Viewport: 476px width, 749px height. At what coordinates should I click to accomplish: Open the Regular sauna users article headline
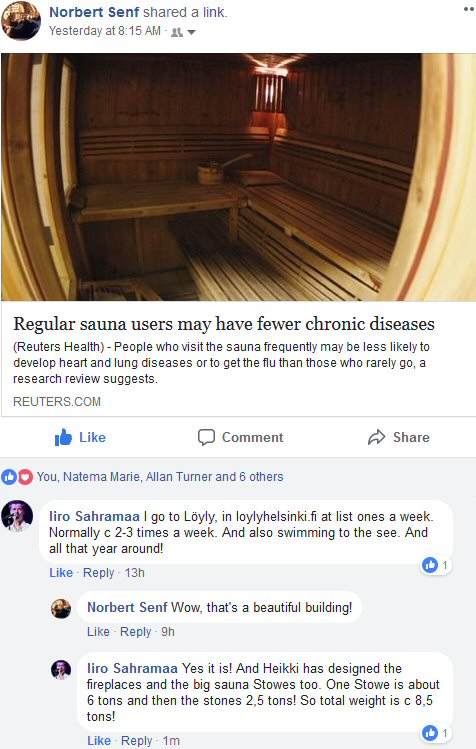224,324
